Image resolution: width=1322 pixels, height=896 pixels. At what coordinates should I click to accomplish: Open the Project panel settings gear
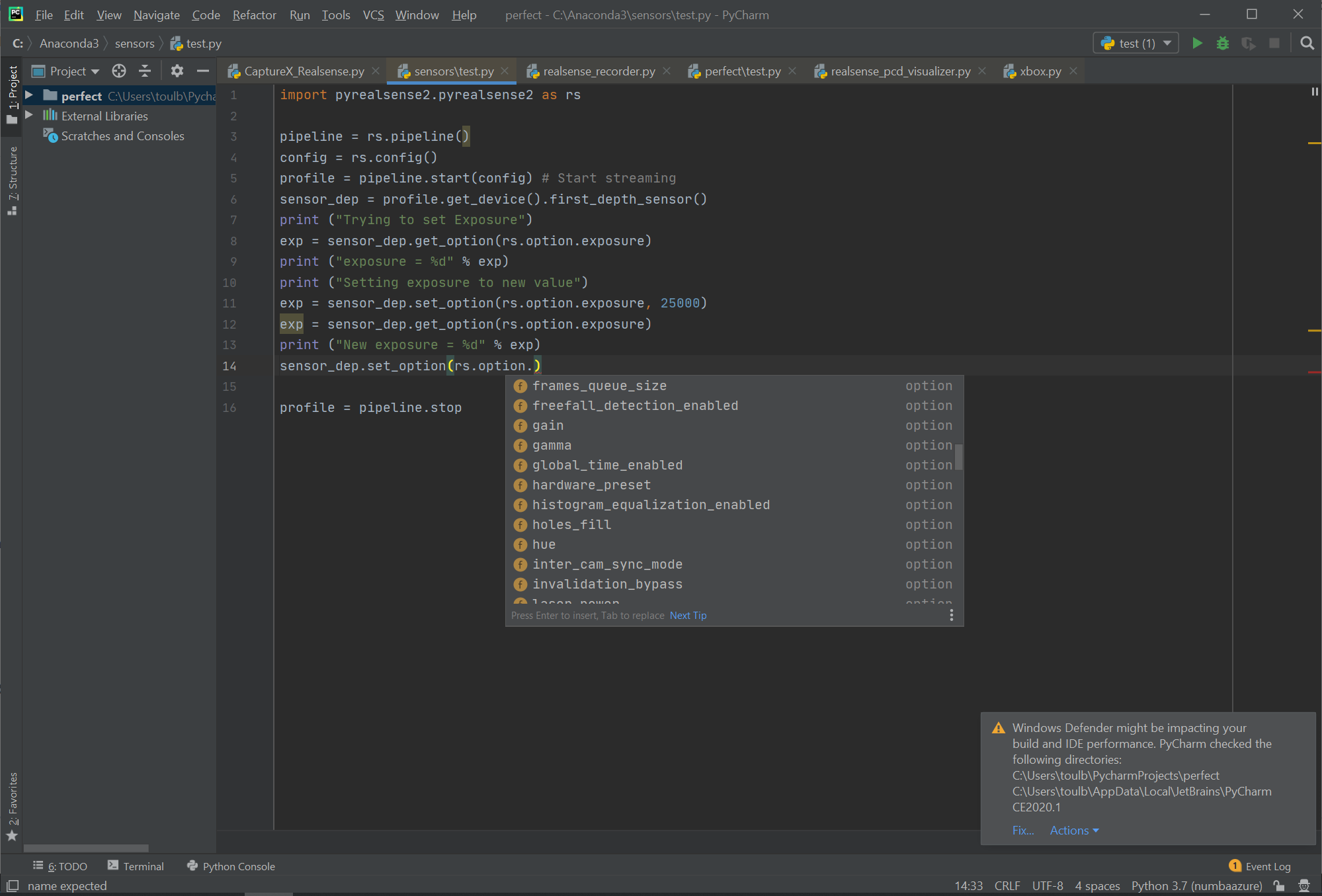177,71
